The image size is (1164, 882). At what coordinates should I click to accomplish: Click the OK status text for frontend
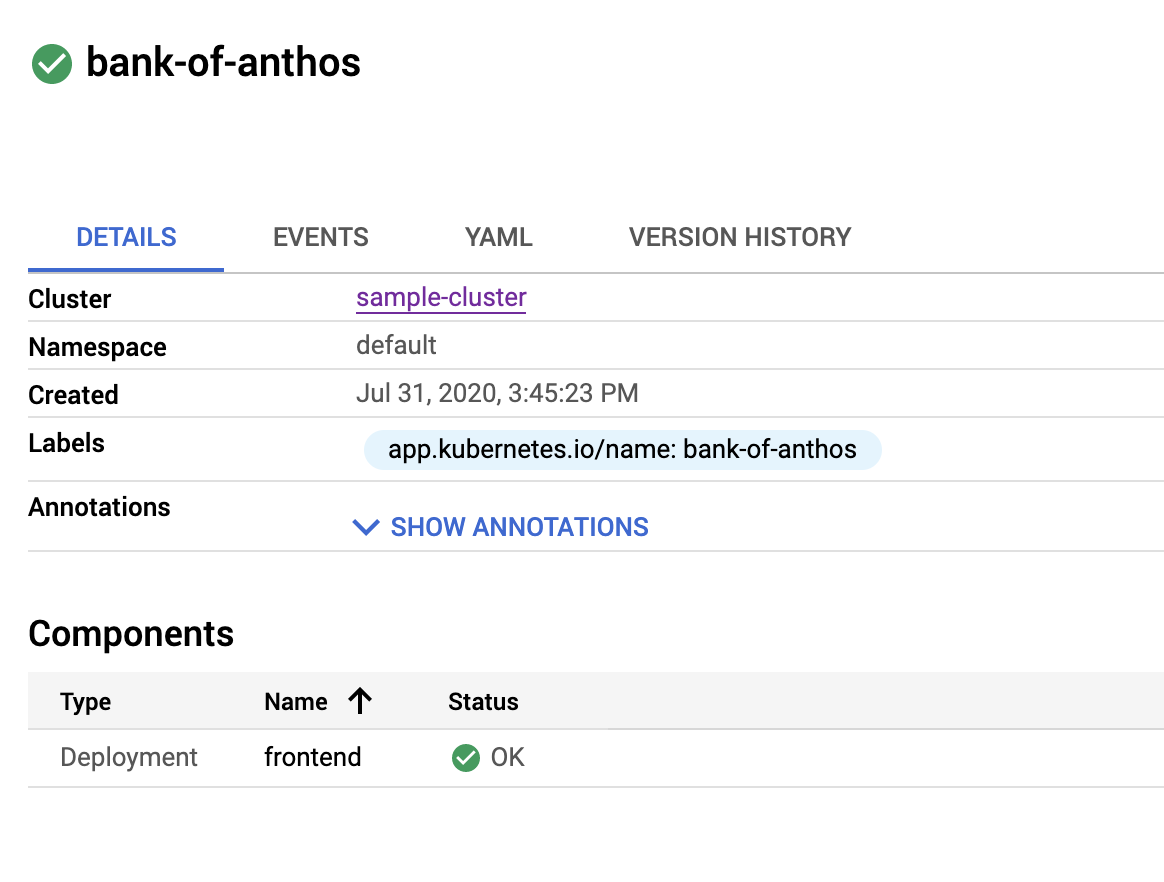pos(507,758)
